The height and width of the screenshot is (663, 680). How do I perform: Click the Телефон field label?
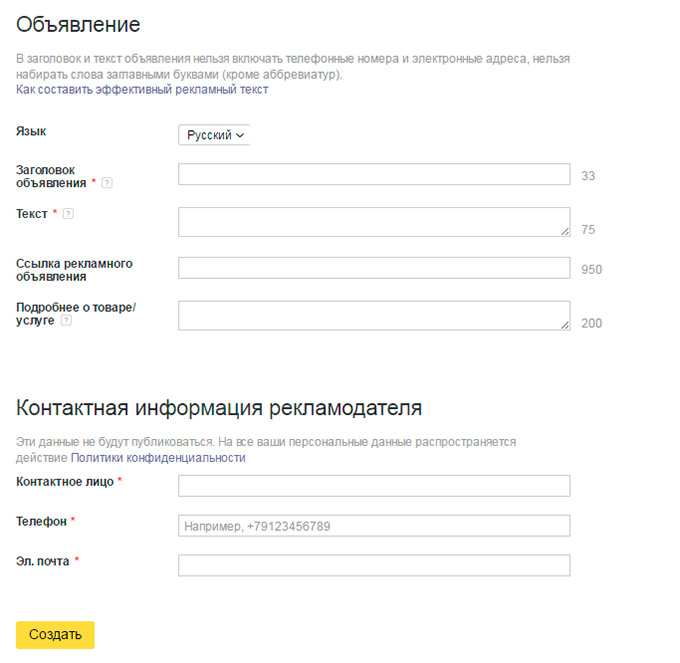point(41,521)
